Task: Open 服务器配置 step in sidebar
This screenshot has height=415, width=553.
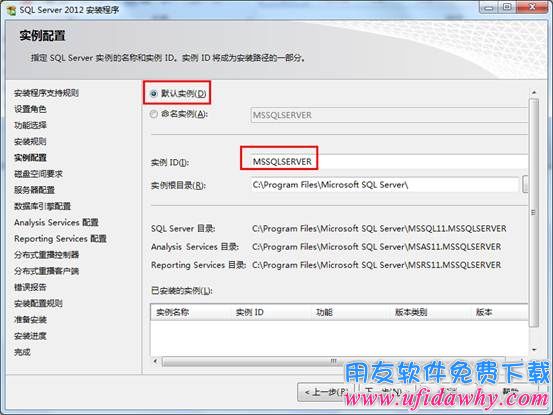Action: (35, 190)
